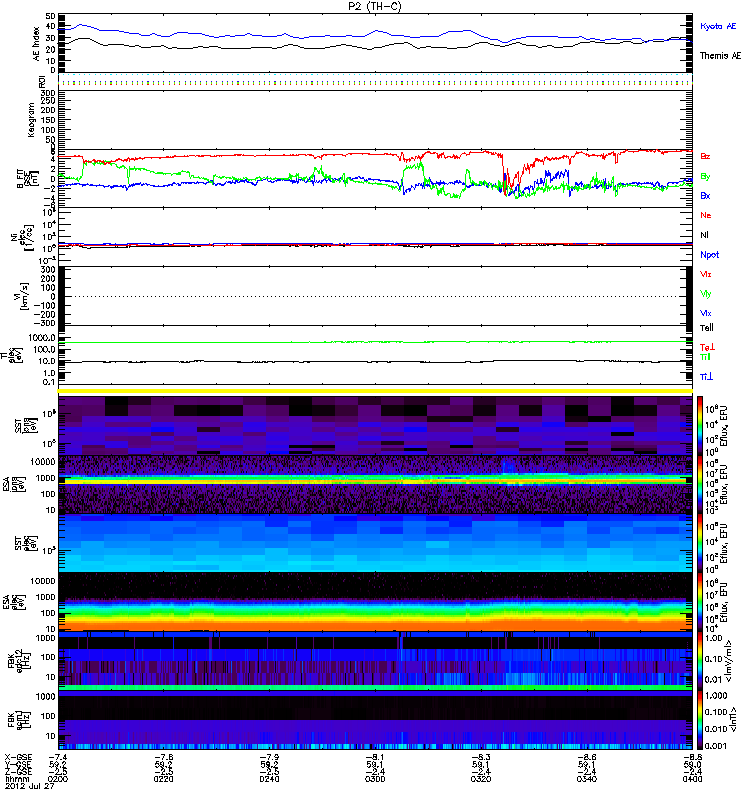This screenshot has width=750, height=800.
Task: Select the black Ni density legend label
Action: point(704,235)
